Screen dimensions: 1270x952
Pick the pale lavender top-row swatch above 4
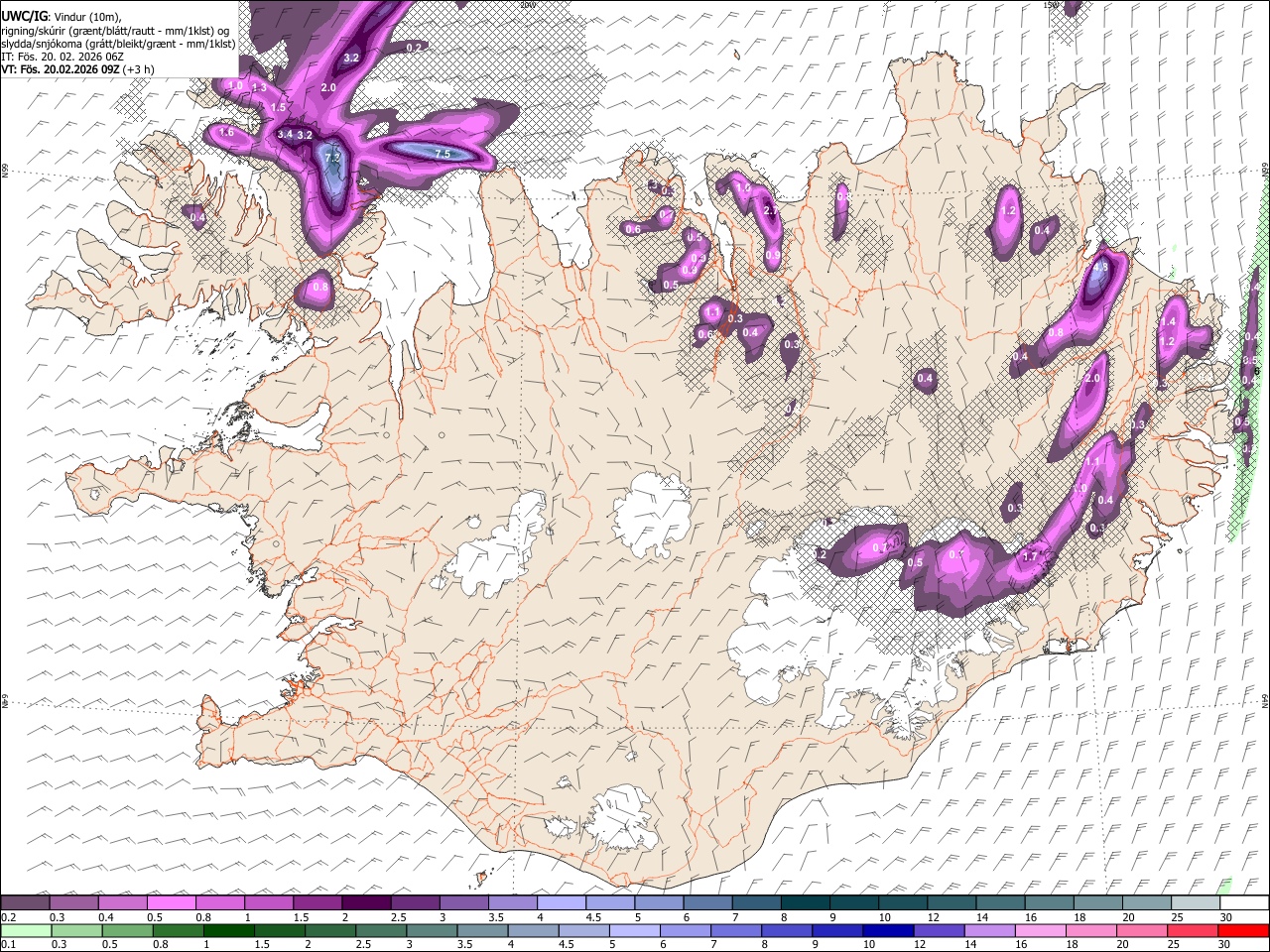(x=561, y=902)
